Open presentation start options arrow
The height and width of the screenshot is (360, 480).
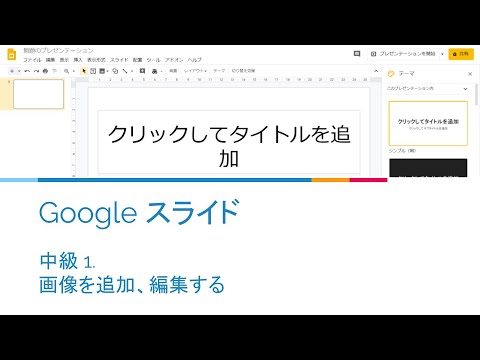[x=442, y=54]
